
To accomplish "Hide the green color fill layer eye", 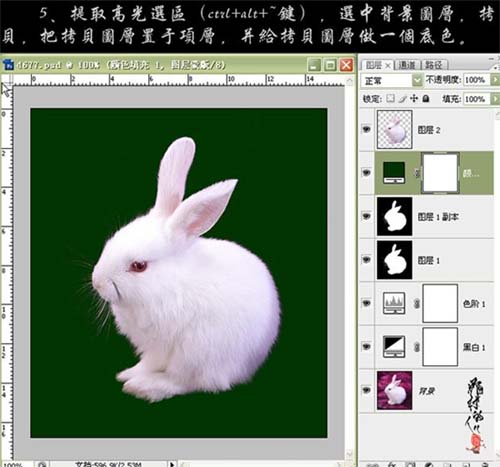I will pyautogui.click(x=367, y=173).
